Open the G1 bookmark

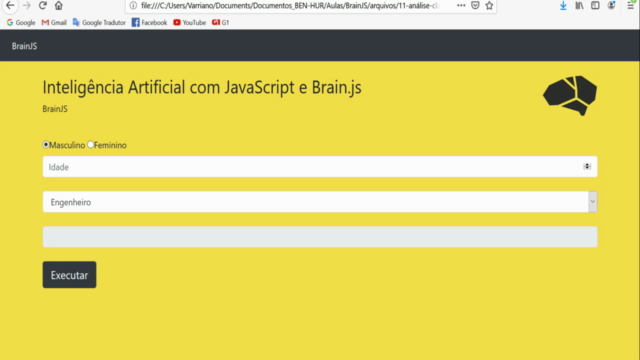pos(220,22)
